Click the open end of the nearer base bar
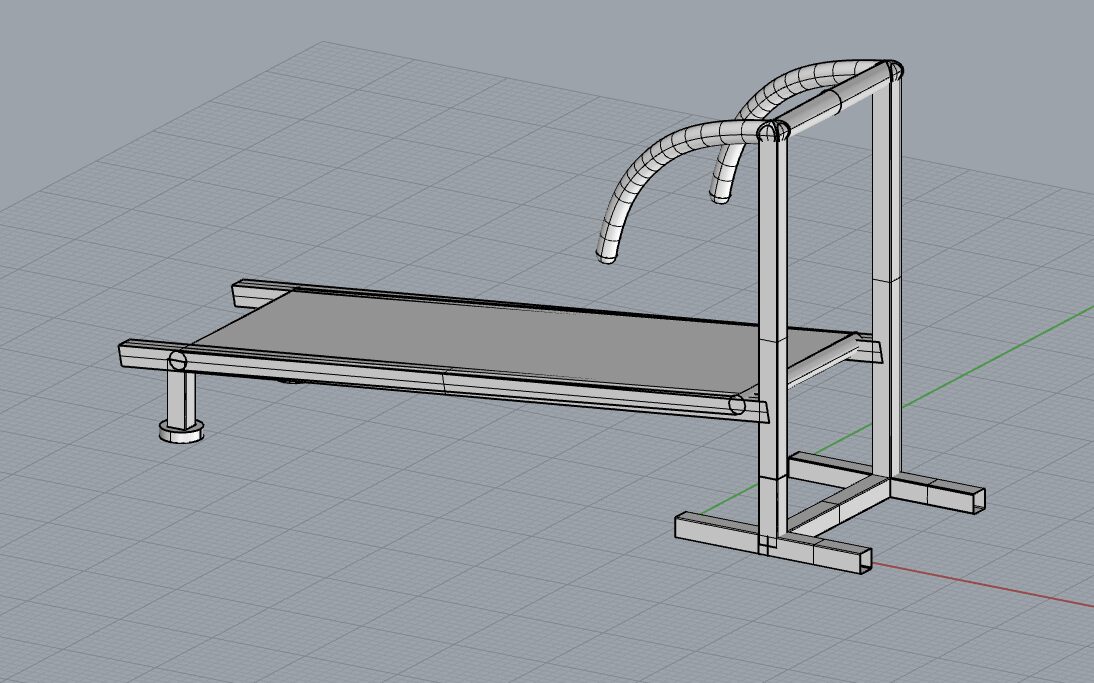 pyautogui.click(x=861, y=562)
